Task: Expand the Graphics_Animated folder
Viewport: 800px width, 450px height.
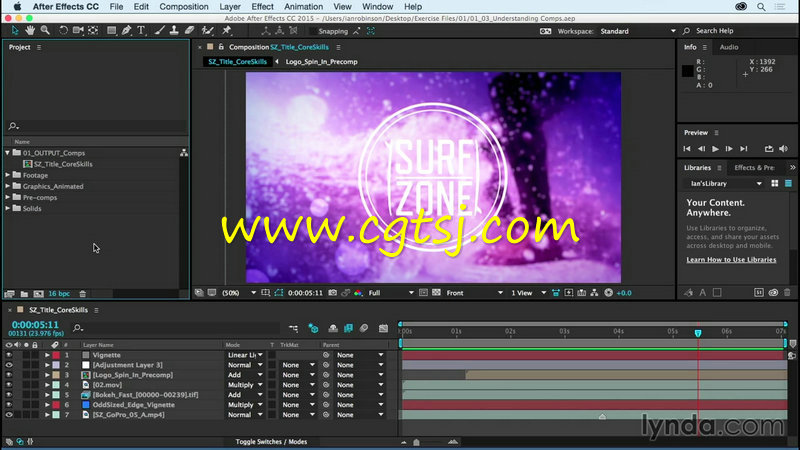Action: (8, 186)
